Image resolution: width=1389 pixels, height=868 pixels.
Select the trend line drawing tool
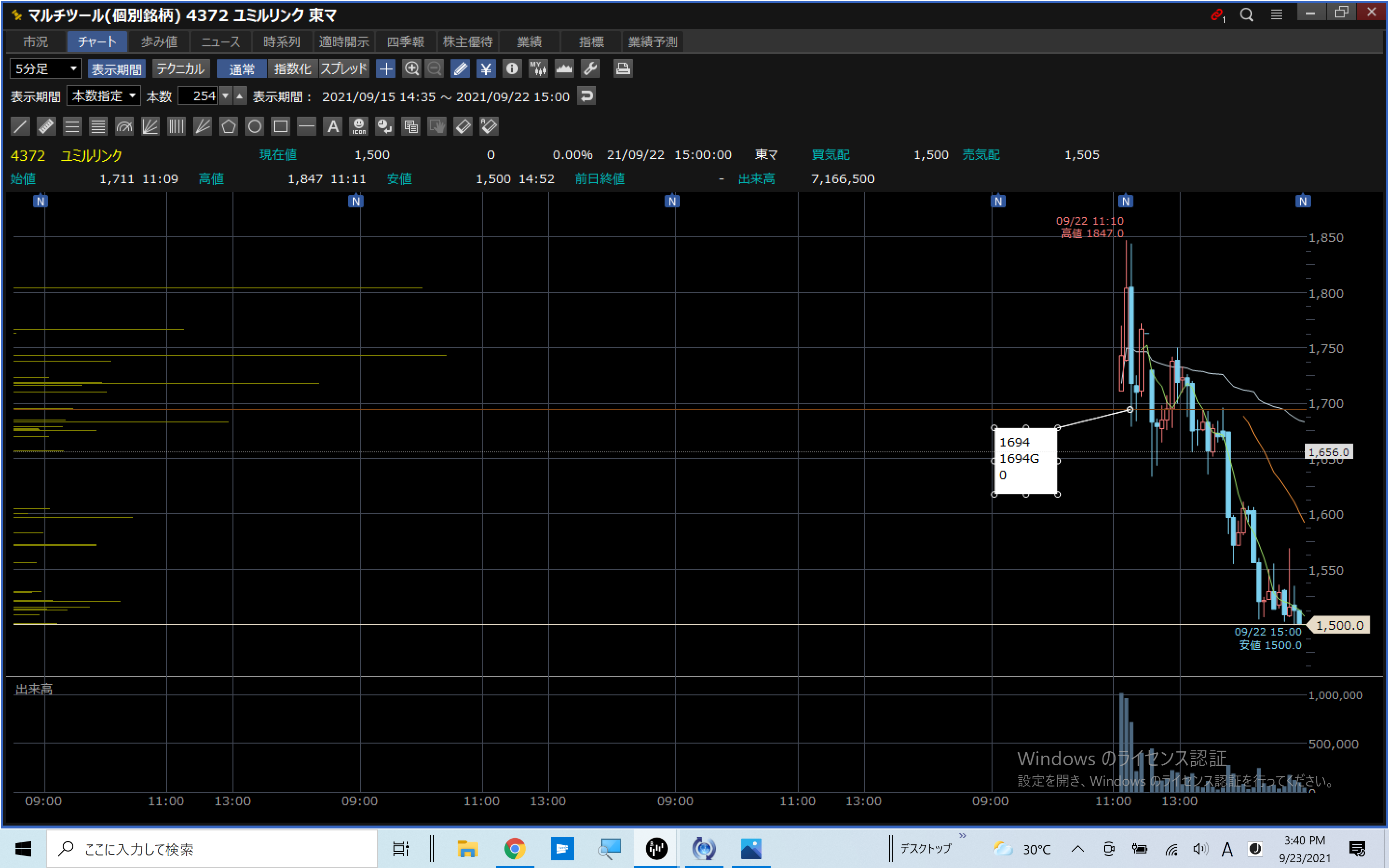(20, 126)
